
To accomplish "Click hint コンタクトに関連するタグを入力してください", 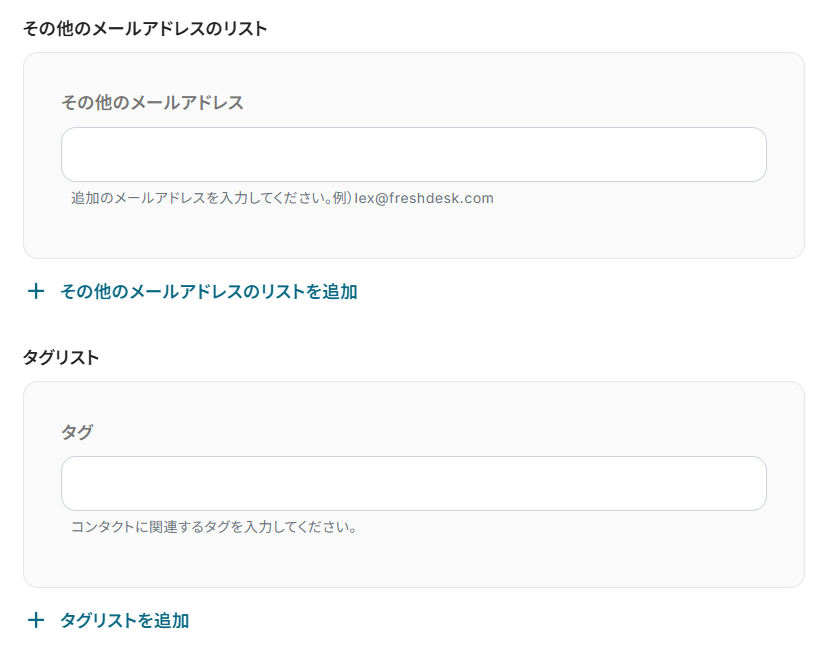I will tap(214, 527).
